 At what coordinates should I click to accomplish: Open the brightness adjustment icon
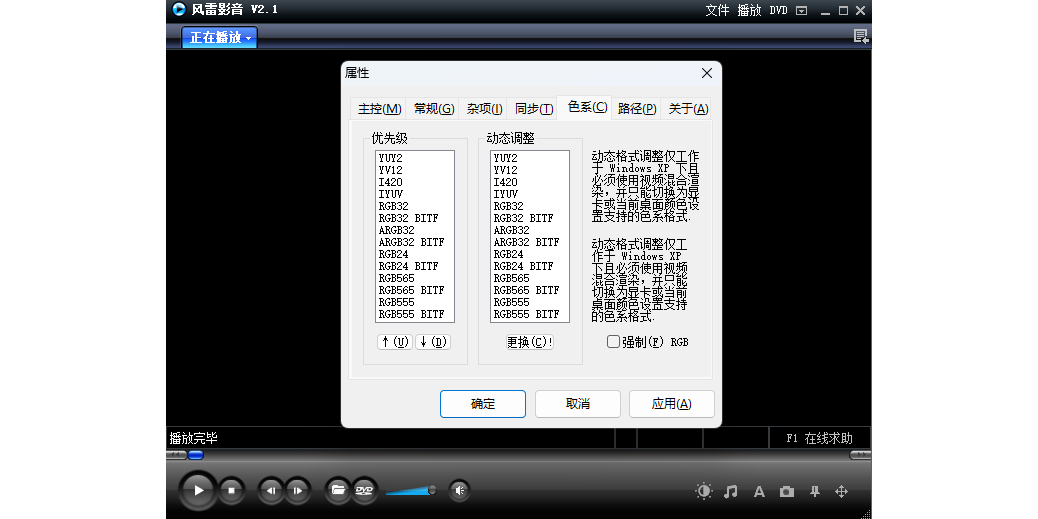click(x=704, y=491)
